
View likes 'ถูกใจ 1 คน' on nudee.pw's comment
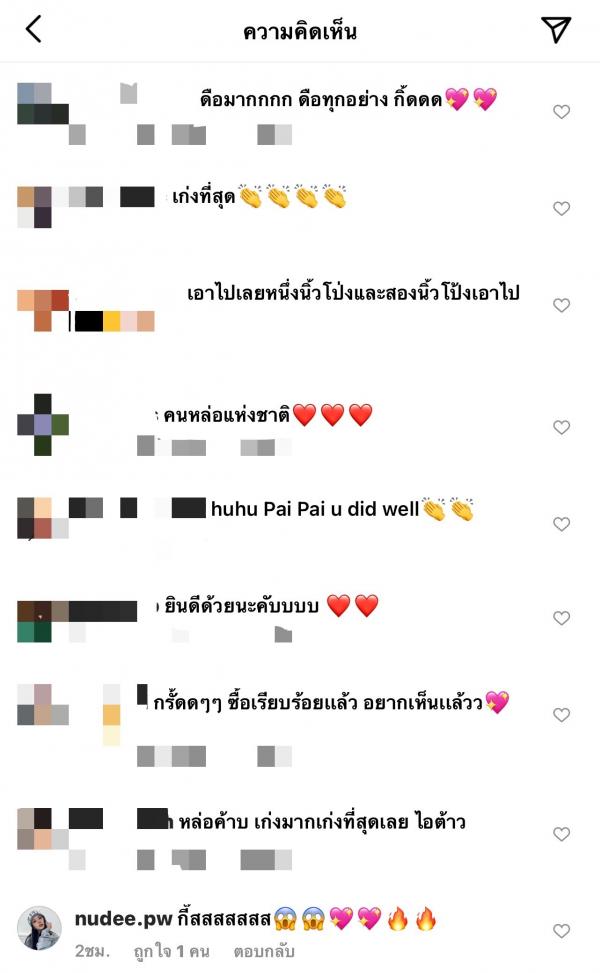coord(171,951)
